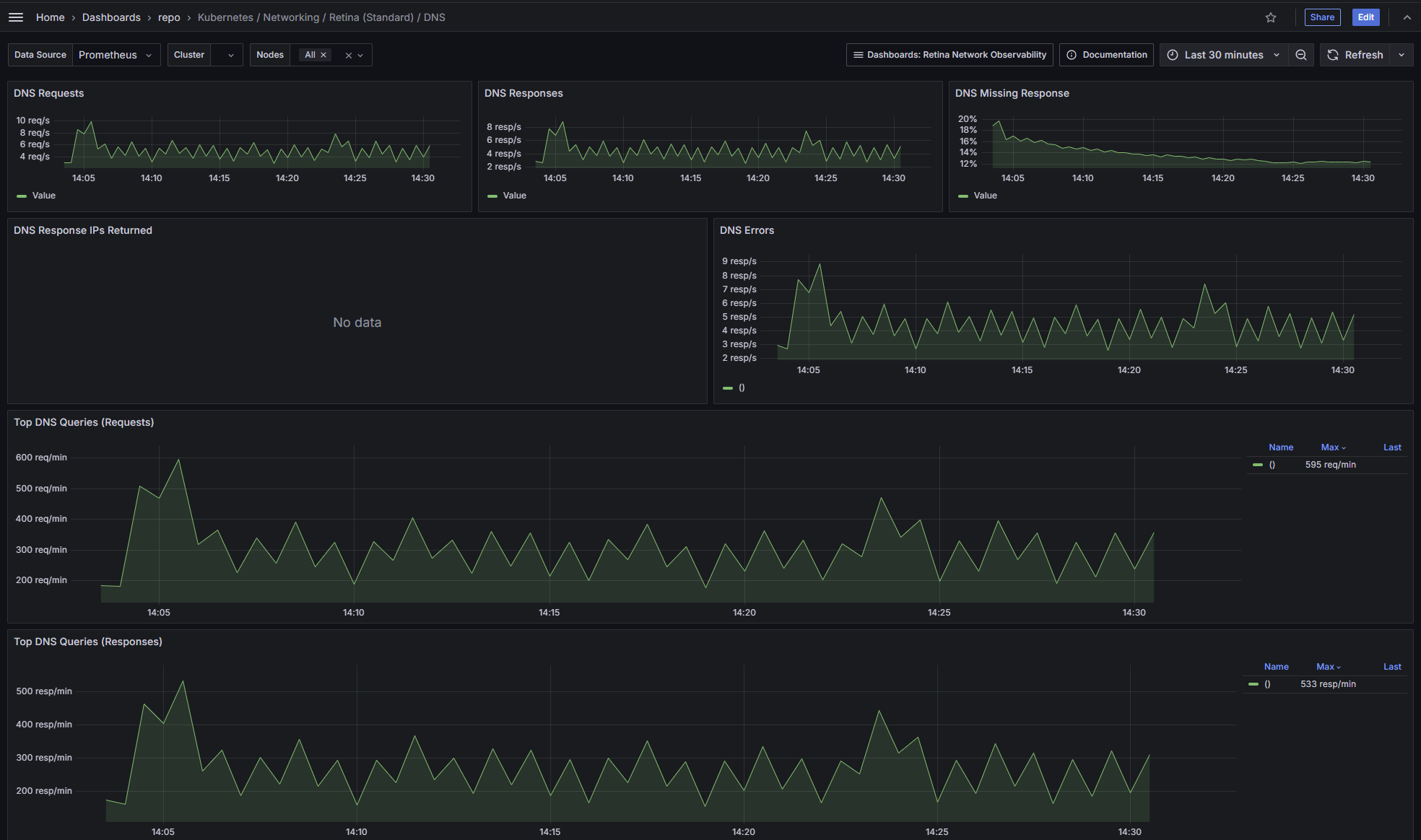Click the zoom out time range icon

[1300, 55]
